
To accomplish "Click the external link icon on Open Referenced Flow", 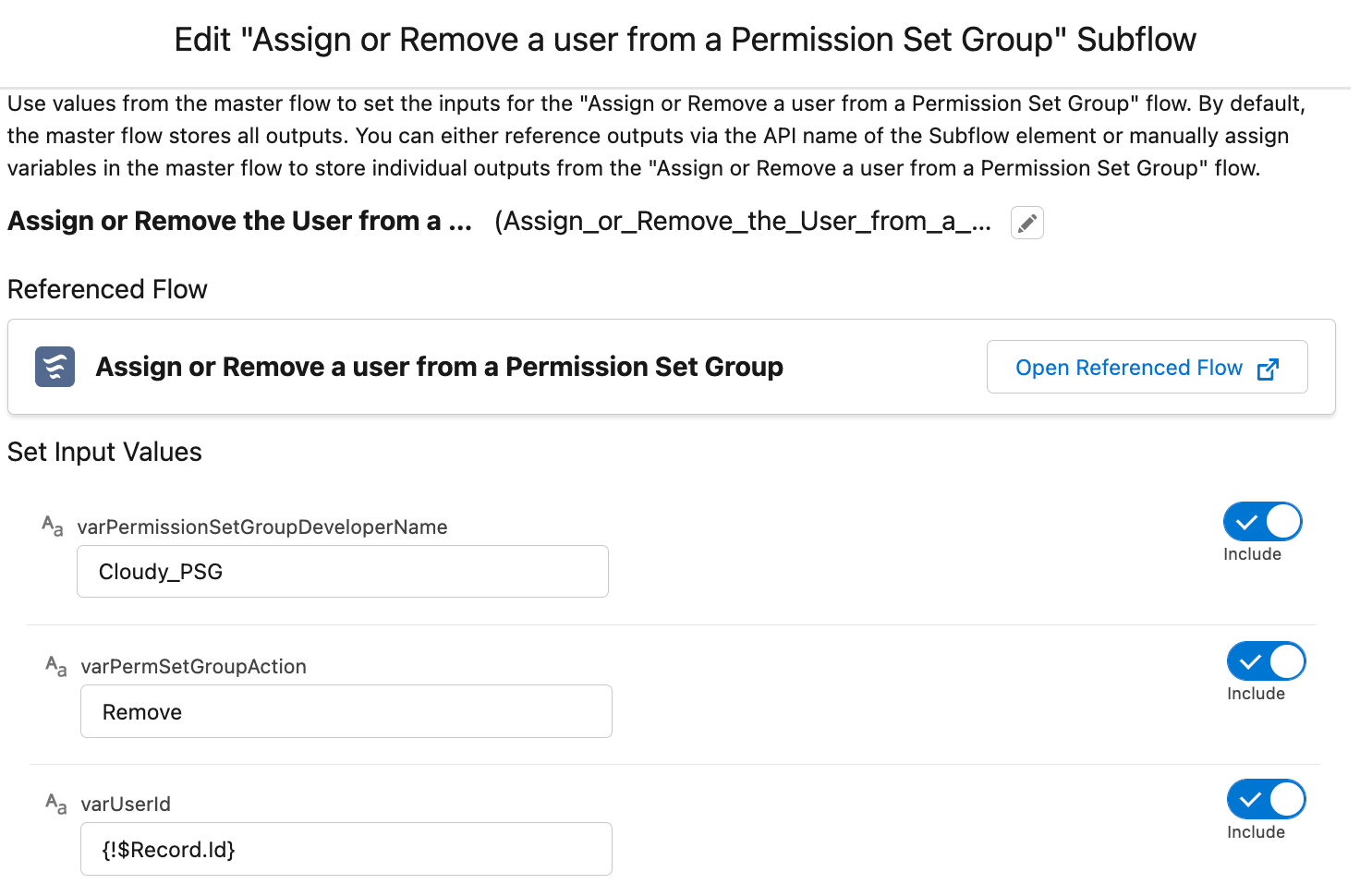I will coord(1269,368).
